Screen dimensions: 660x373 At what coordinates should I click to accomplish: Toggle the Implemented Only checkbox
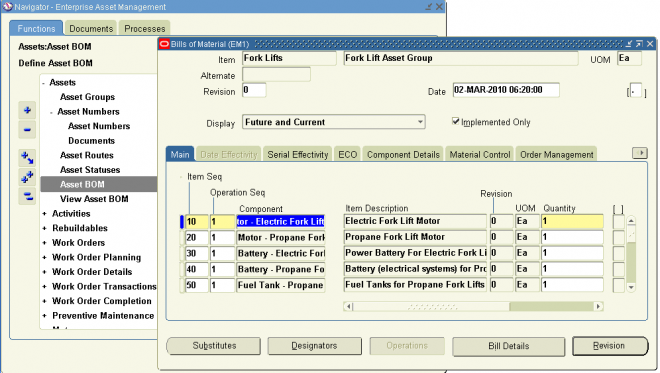pyautogui.click(x=455, y=122)
